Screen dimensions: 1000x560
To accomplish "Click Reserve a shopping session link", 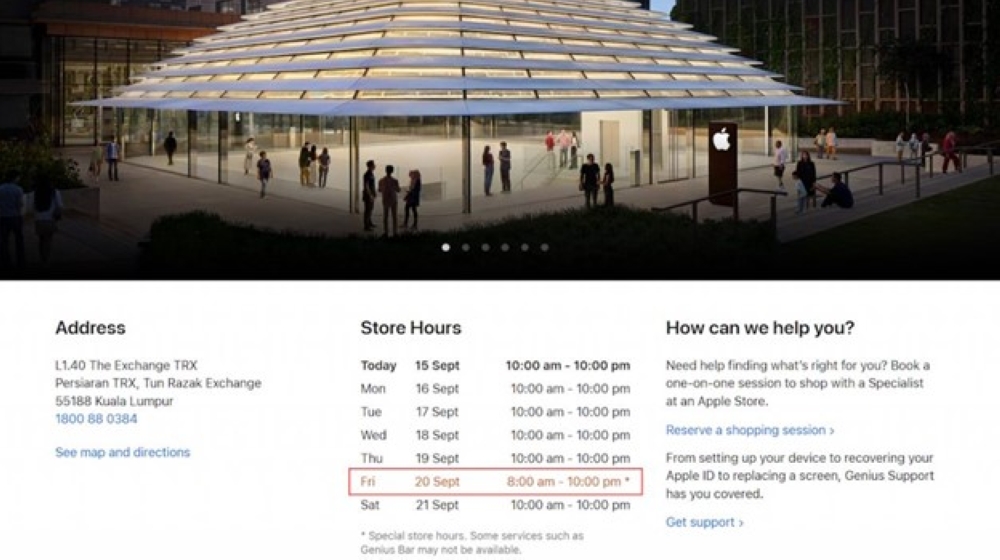I will pyautogui.click(x=750, y=430).
